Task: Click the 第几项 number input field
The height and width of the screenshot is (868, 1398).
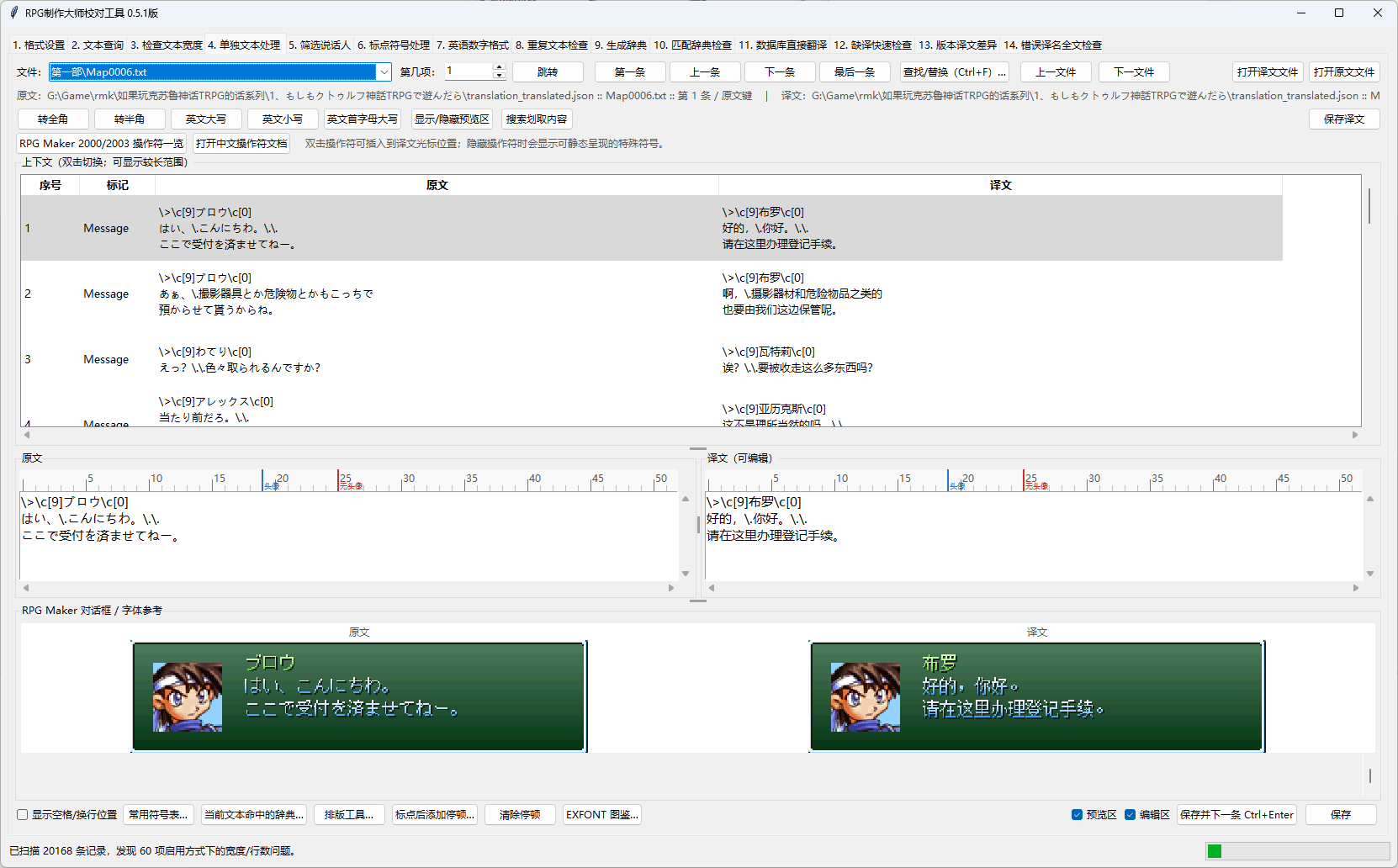Action: pyautogui.click(x=468, y=71)
